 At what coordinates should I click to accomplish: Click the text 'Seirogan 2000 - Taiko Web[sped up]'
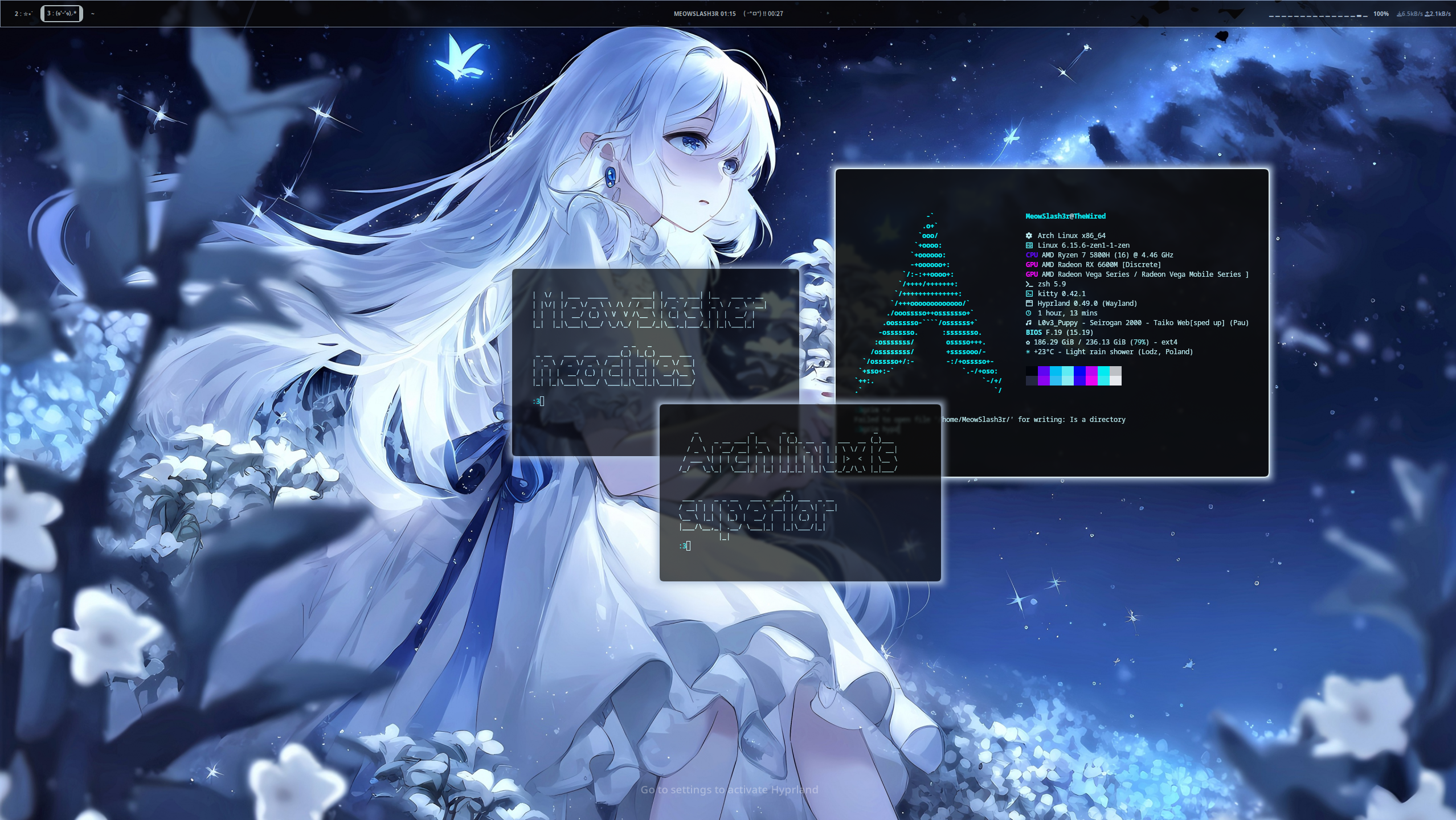click(1157, 322)
